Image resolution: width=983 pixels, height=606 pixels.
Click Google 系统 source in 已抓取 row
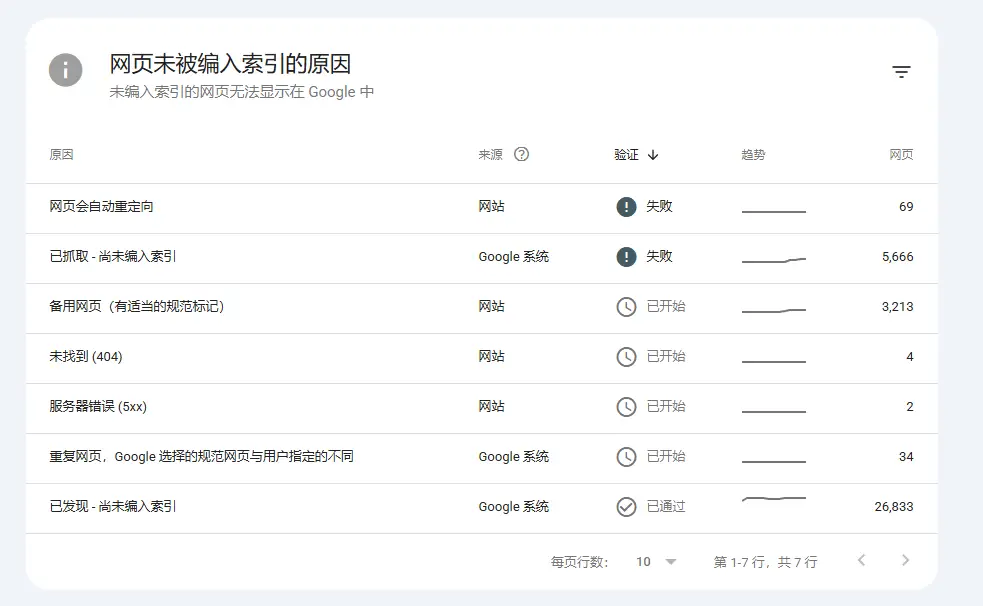[x=513, y=256]
